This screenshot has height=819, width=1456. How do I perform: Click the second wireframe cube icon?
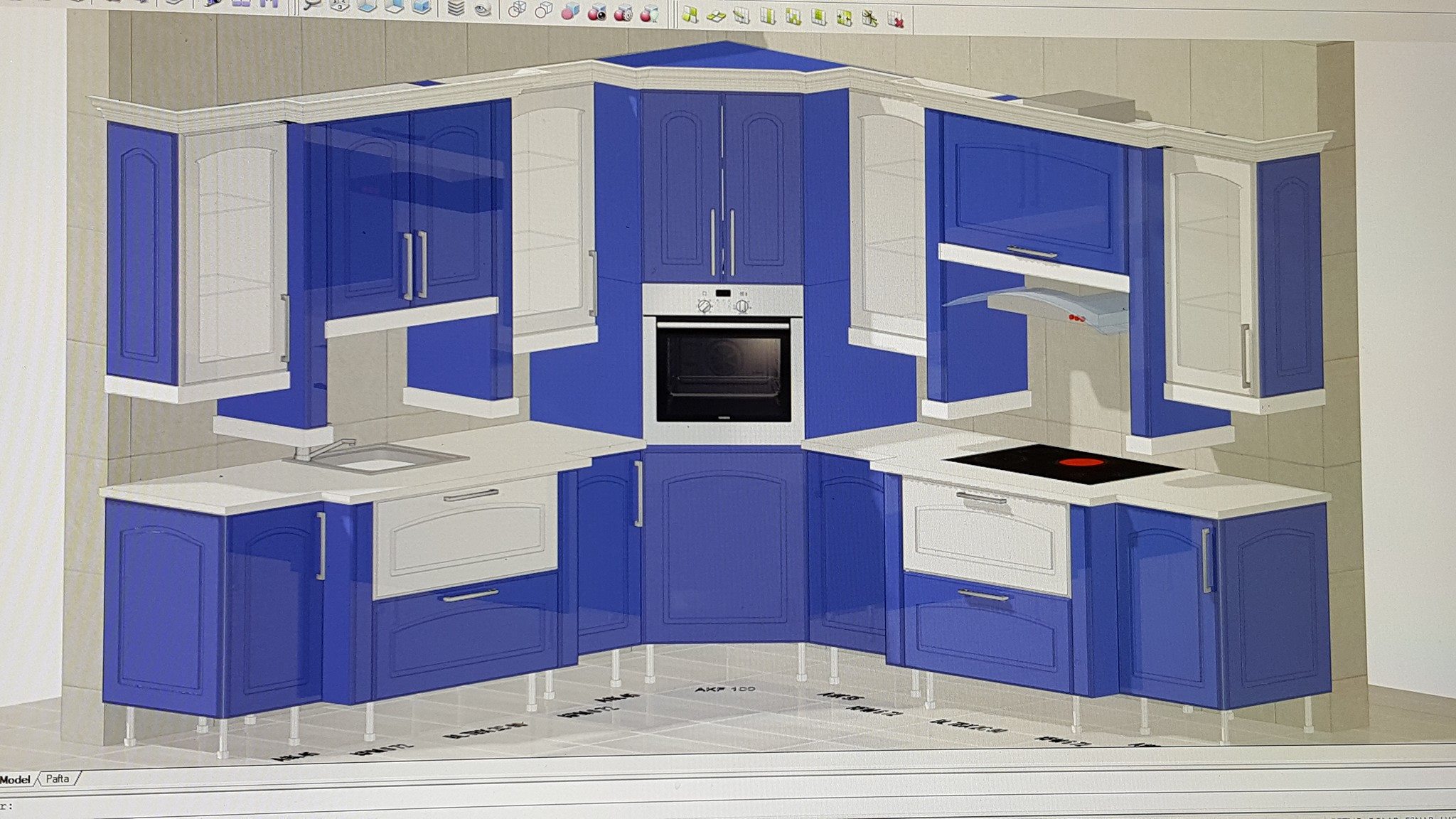point(544,10)
